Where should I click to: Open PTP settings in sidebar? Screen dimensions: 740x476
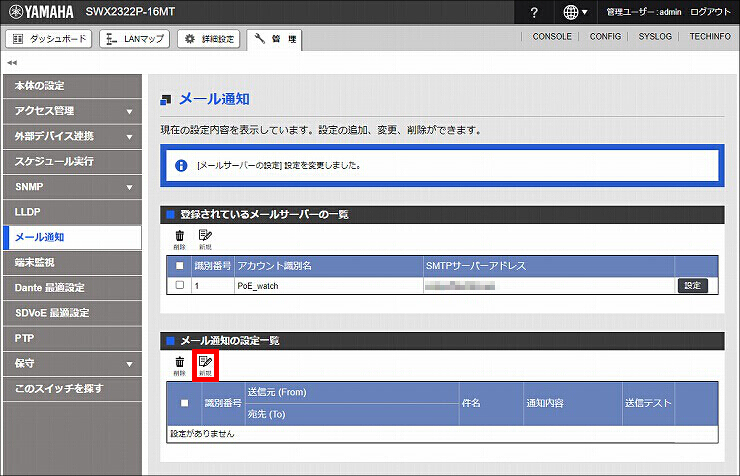pos(72,338)
